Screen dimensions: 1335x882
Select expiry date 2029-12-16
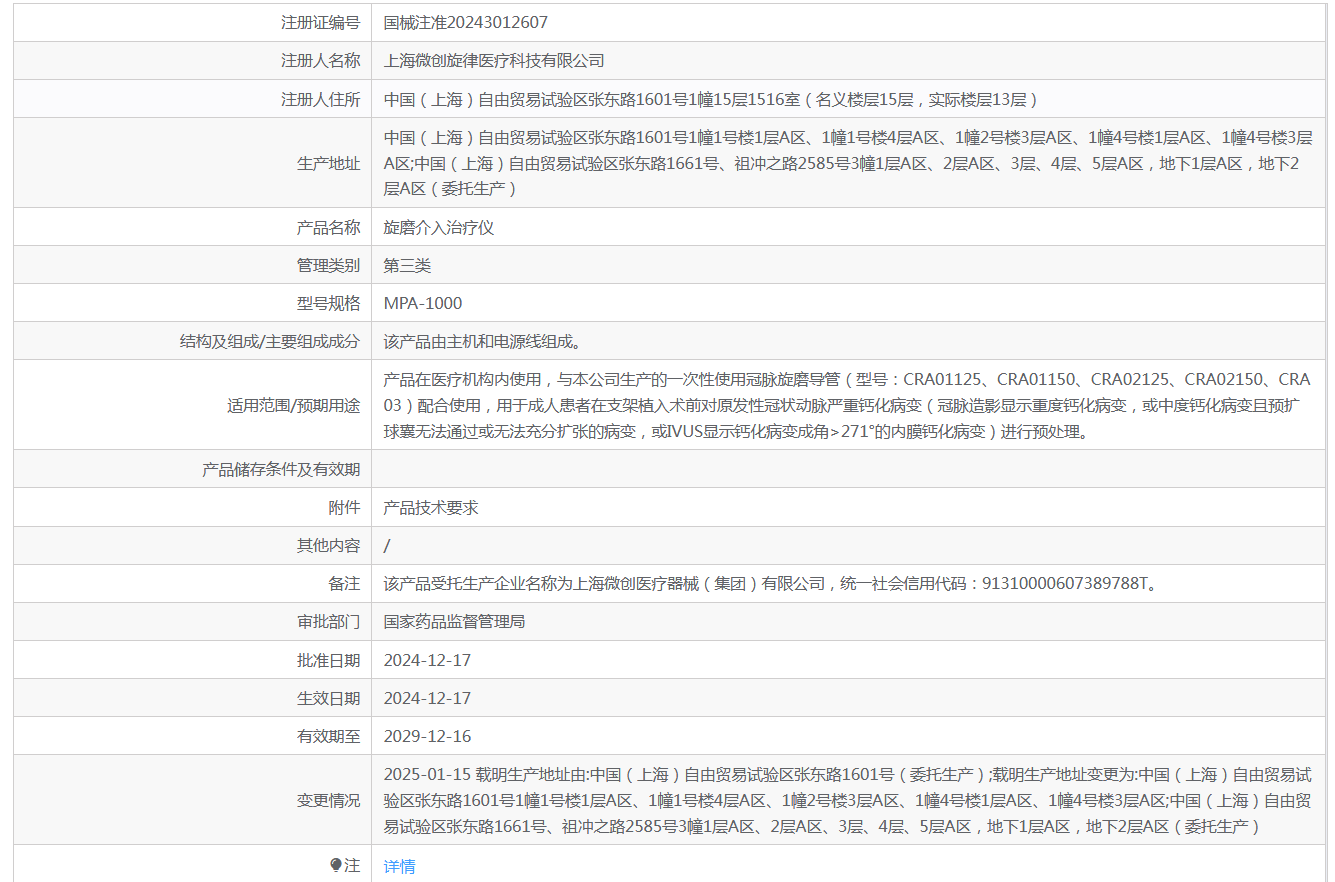click(427, 736)
